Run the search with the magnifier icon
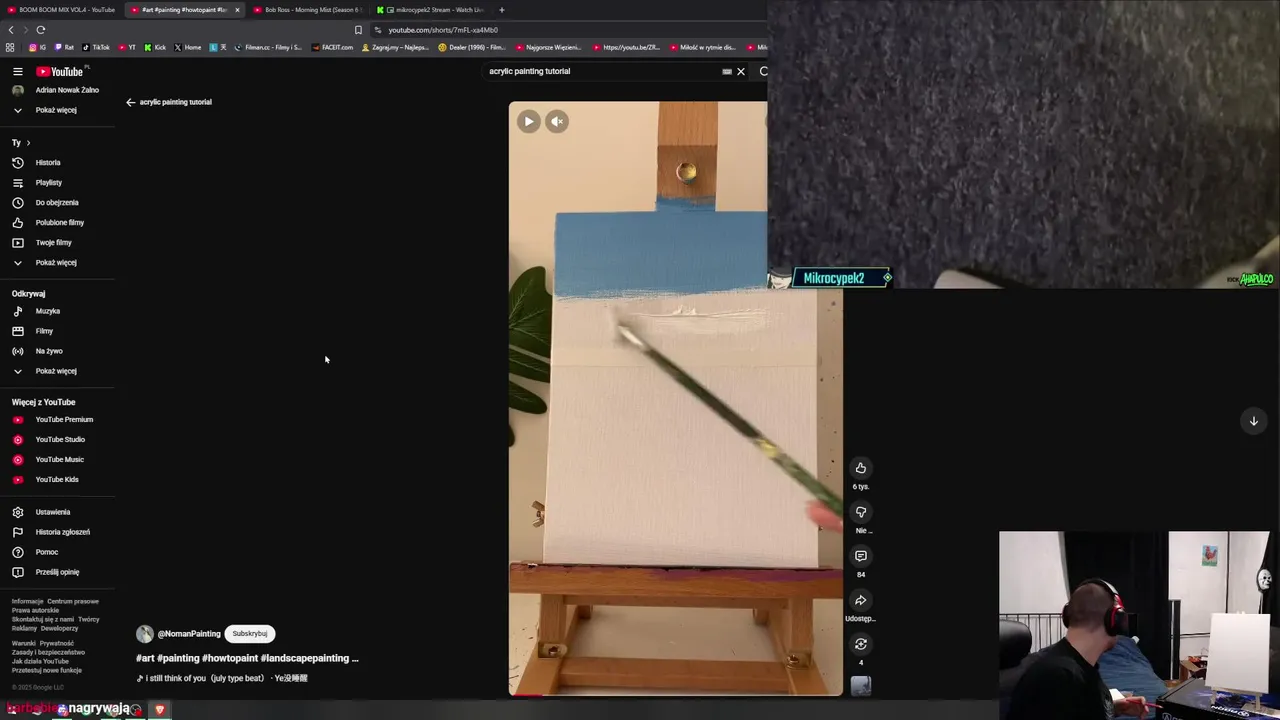 tap(763, 71)
